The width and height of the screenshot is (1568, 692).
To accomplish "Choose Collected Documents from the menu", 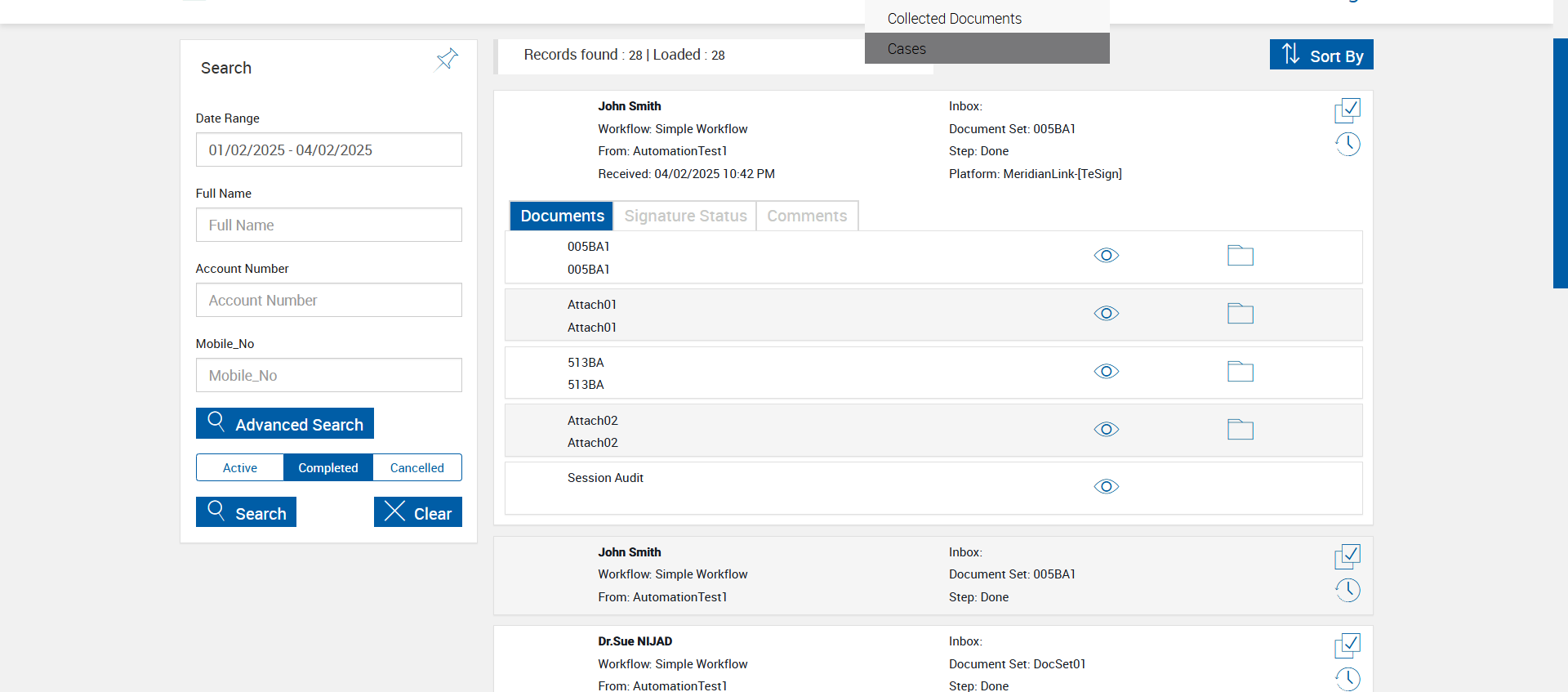I will coord(954,19).
